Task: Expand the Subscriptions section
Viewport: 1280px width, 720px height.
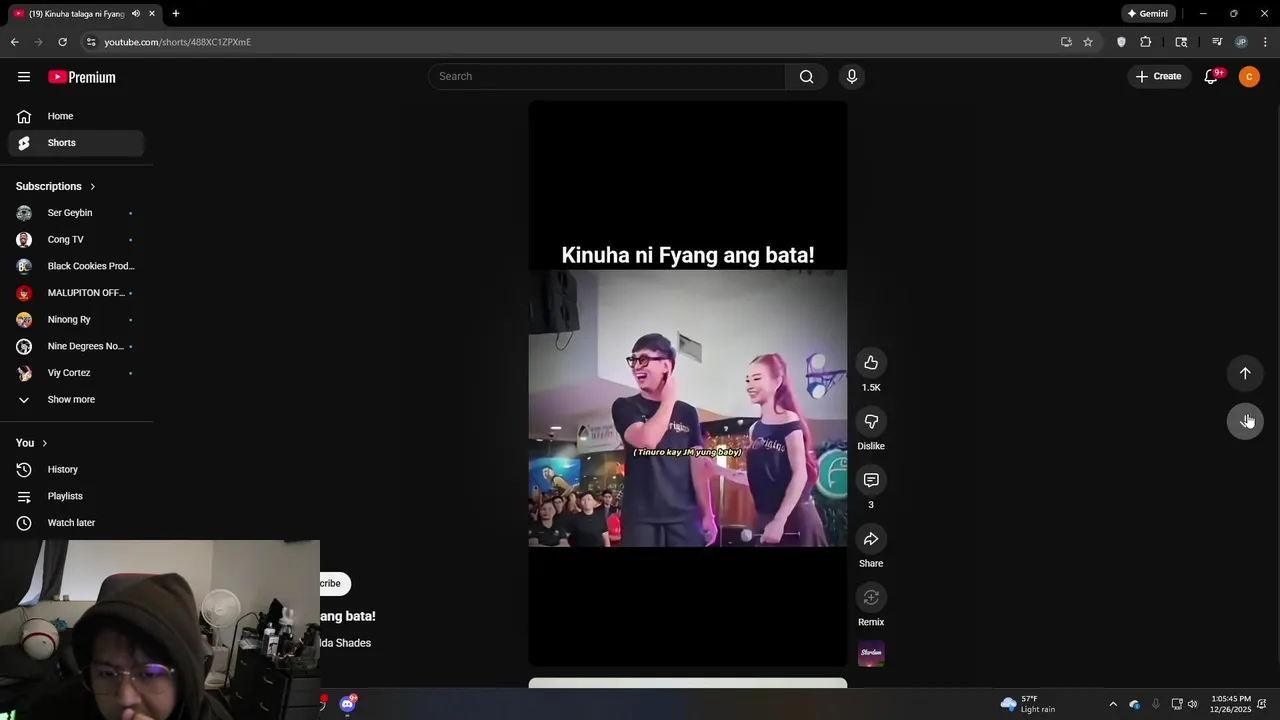Action: [x=56, y=186]
